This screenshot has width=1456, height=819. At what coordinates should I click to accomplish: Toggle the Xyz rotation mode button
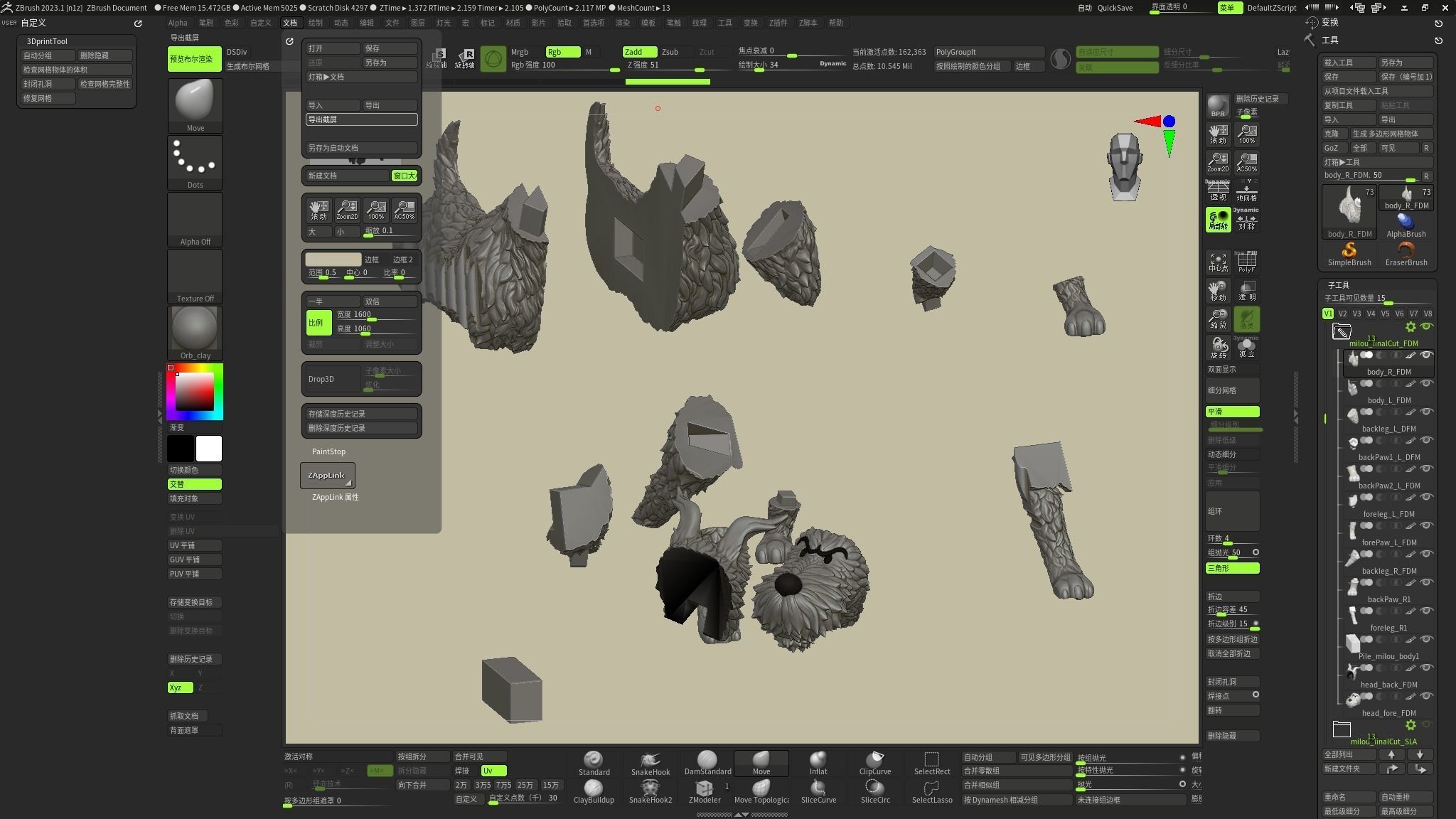(x=180, y=687)
